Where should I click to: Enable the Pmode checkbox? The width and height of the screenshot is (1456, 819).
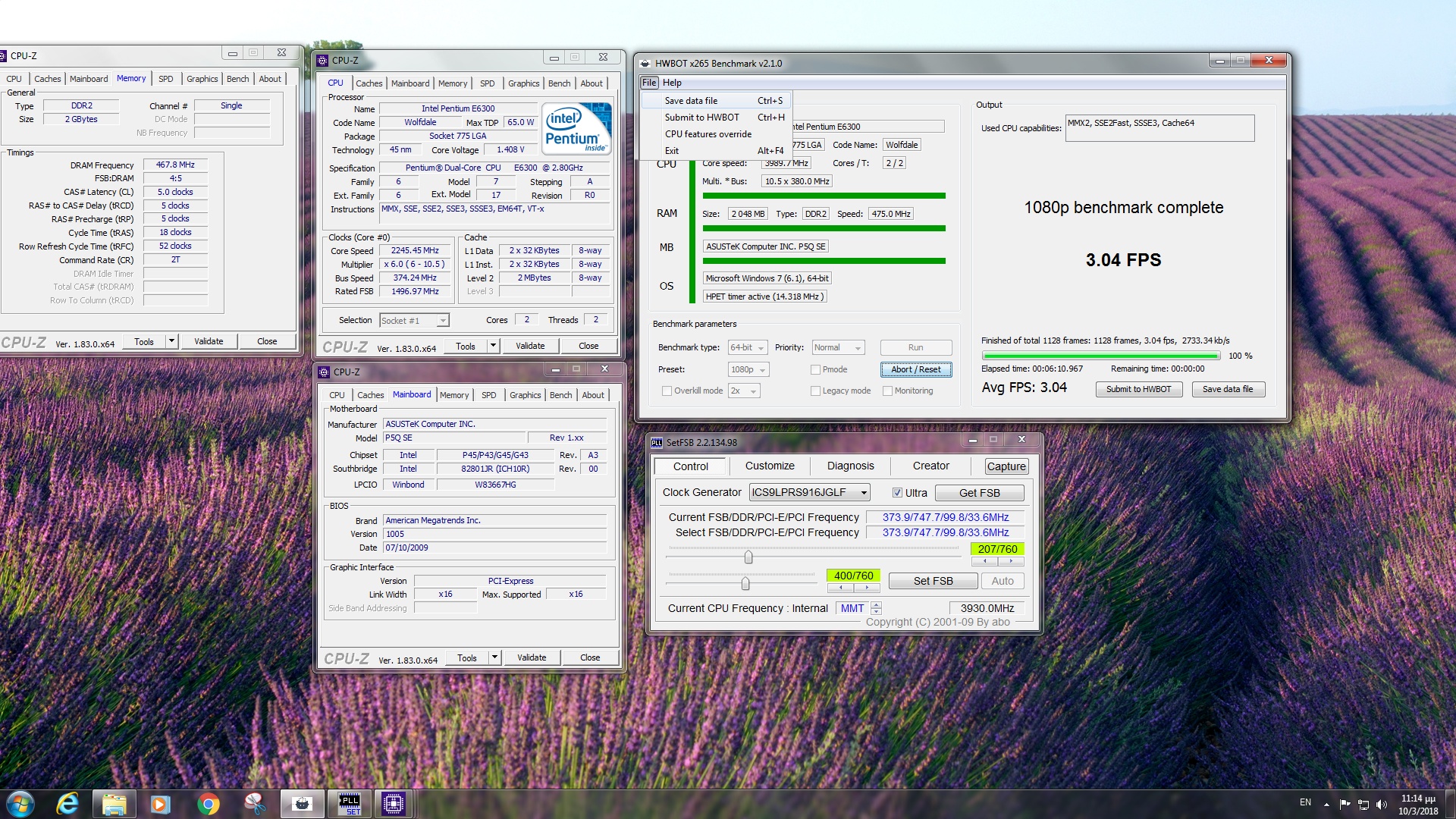815,370
